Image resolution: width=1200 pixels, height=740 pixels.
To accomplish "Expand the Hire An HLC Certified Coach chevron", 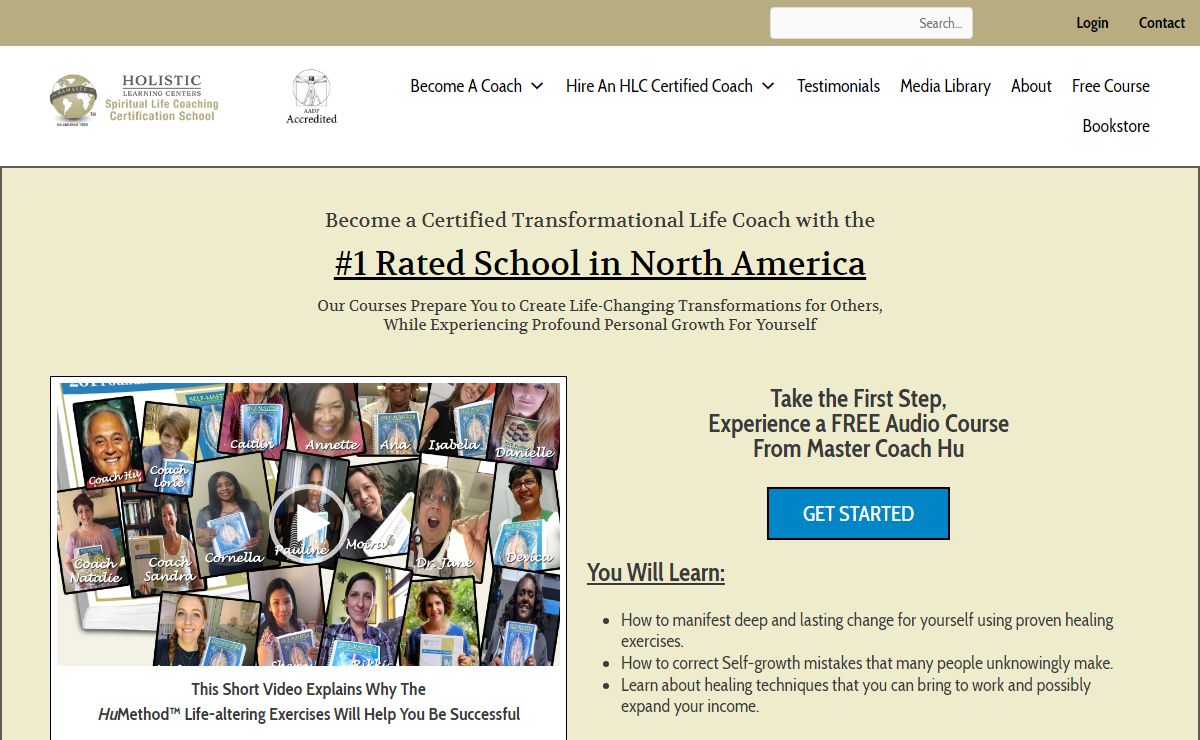I will [x=768, y=86].
